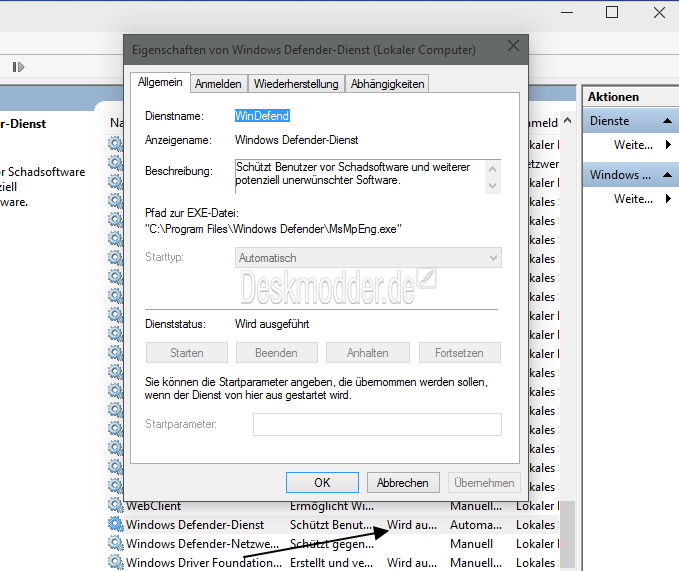Click the OK button
The width and height of the screenshot is (679, 571).
click(x=322, y=482)
